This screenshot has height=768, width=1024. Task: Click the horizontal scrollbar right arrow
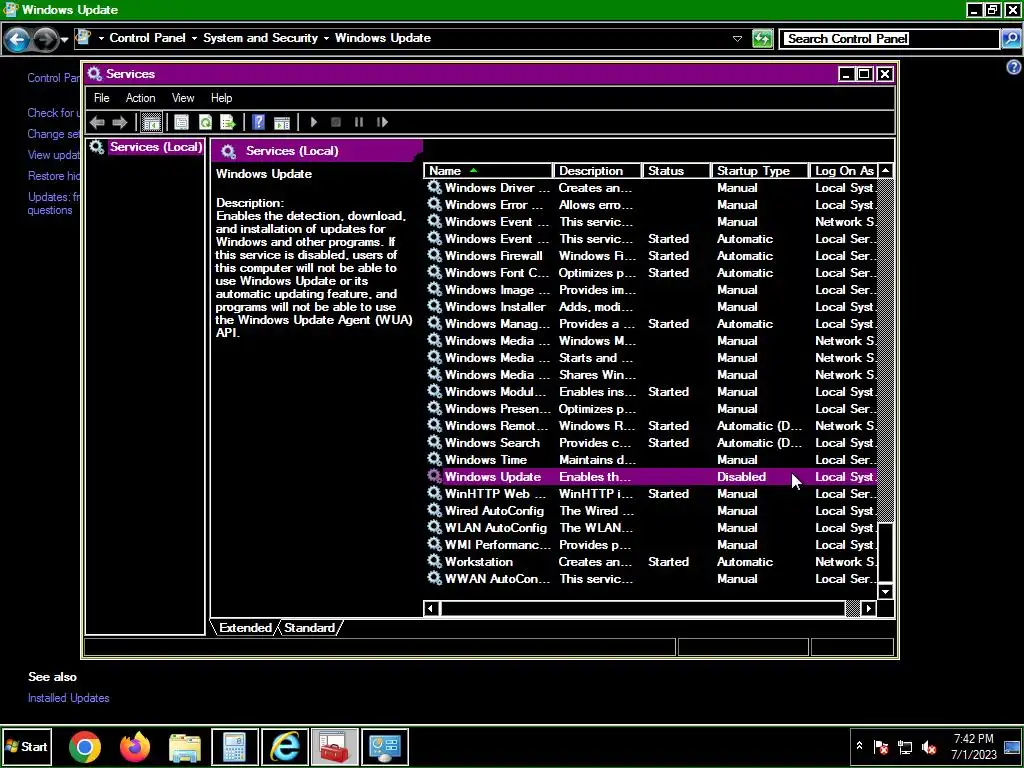pyautogui.click(x=869, y=609)
